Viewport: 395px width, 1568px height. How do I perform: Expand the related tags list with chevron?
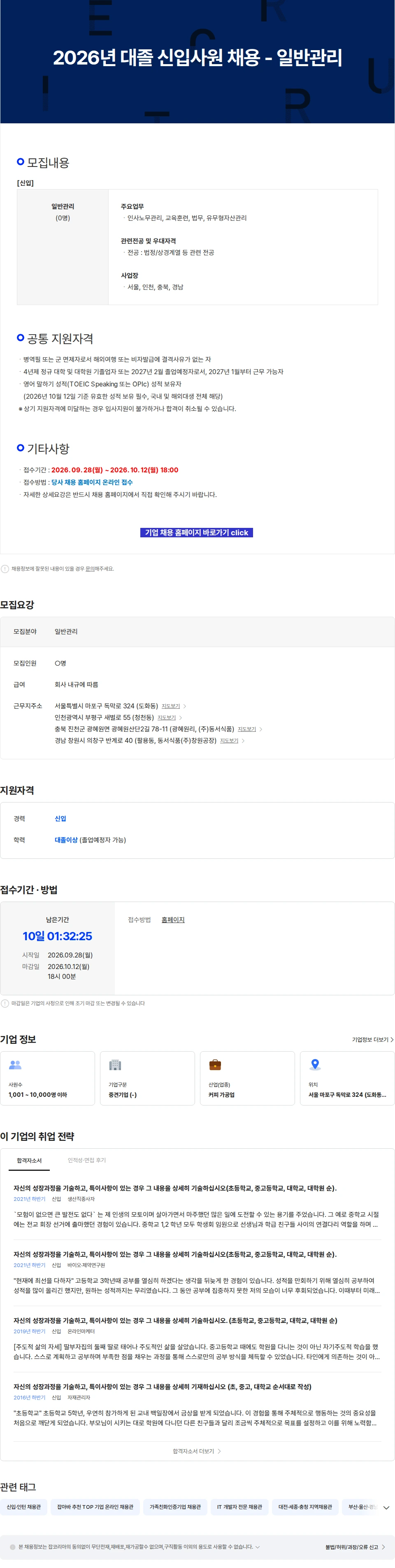pos(386,1508)
